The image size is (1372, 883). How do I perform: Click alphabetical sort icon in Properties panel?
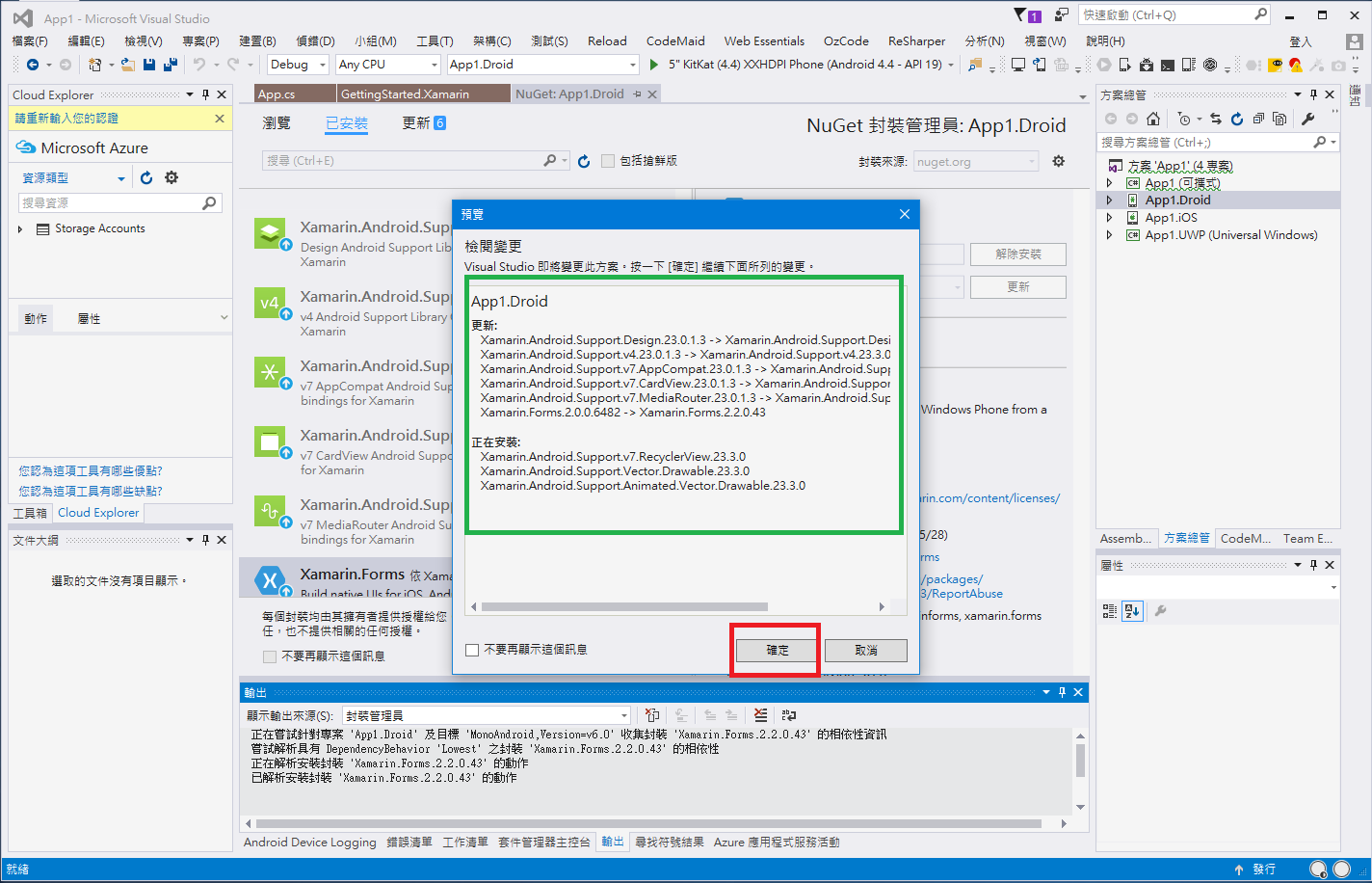[x=1132, y=610]
